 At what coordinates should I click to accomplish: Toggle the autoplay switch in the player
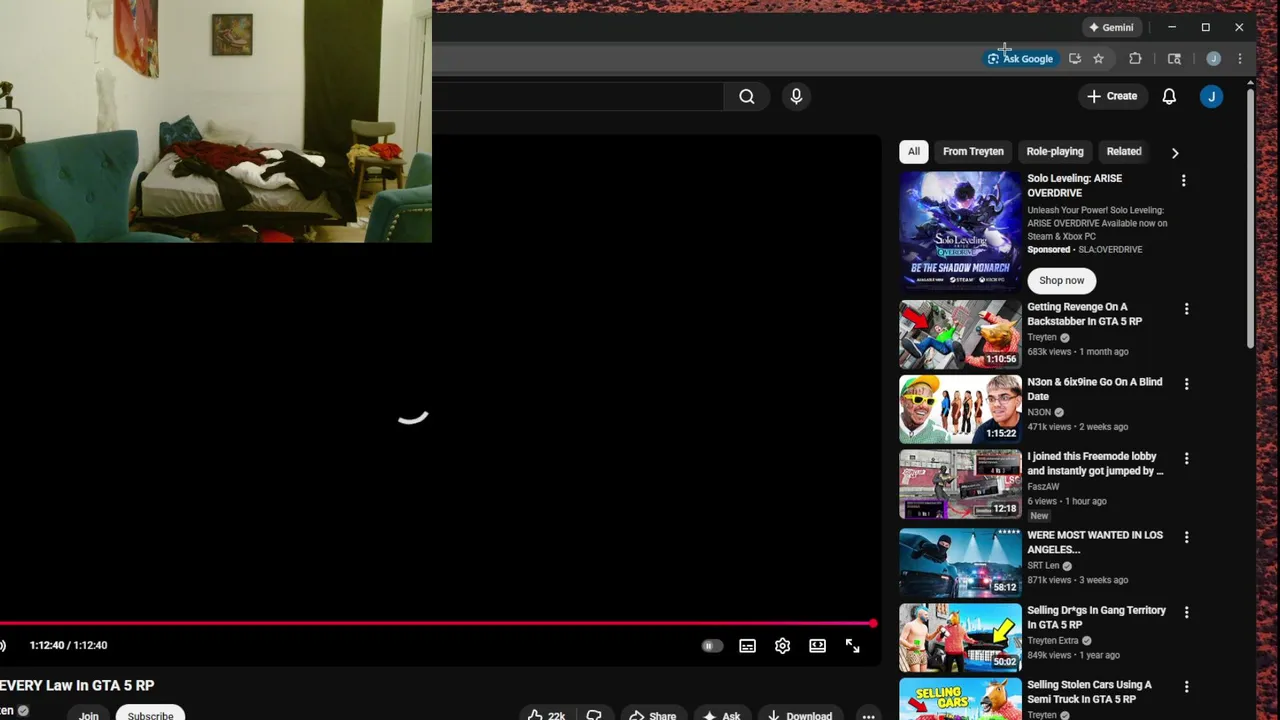pos(712,646)
